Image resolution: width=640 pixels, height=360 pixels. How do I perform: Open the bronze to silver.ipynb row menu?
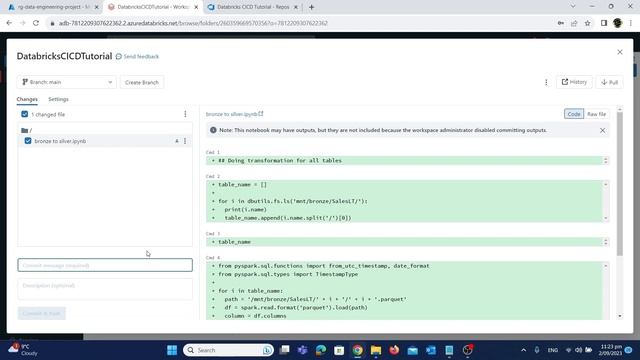(x=185, y=141)
